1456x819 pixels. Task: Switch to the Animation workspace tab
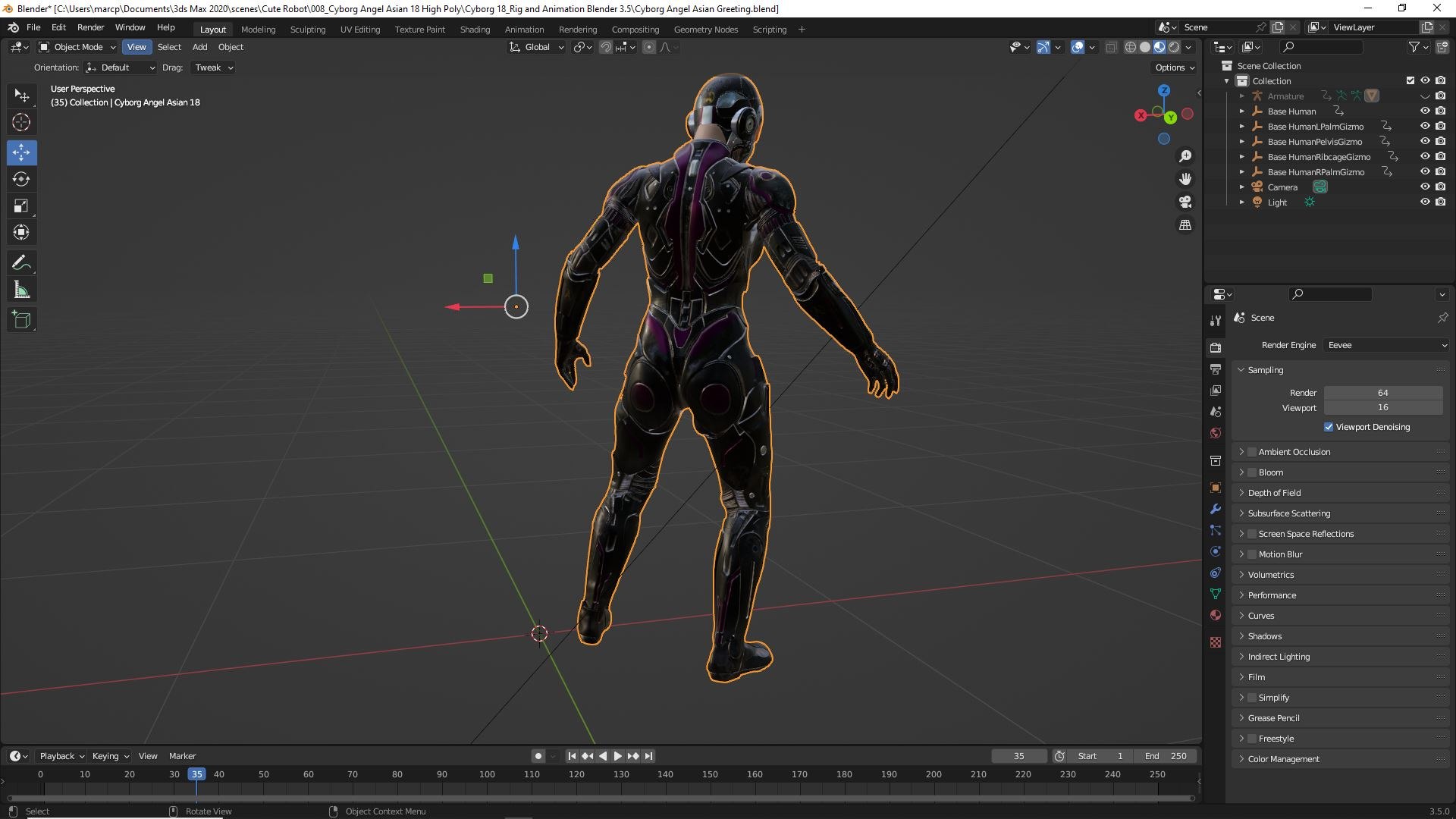click(524, 30)
